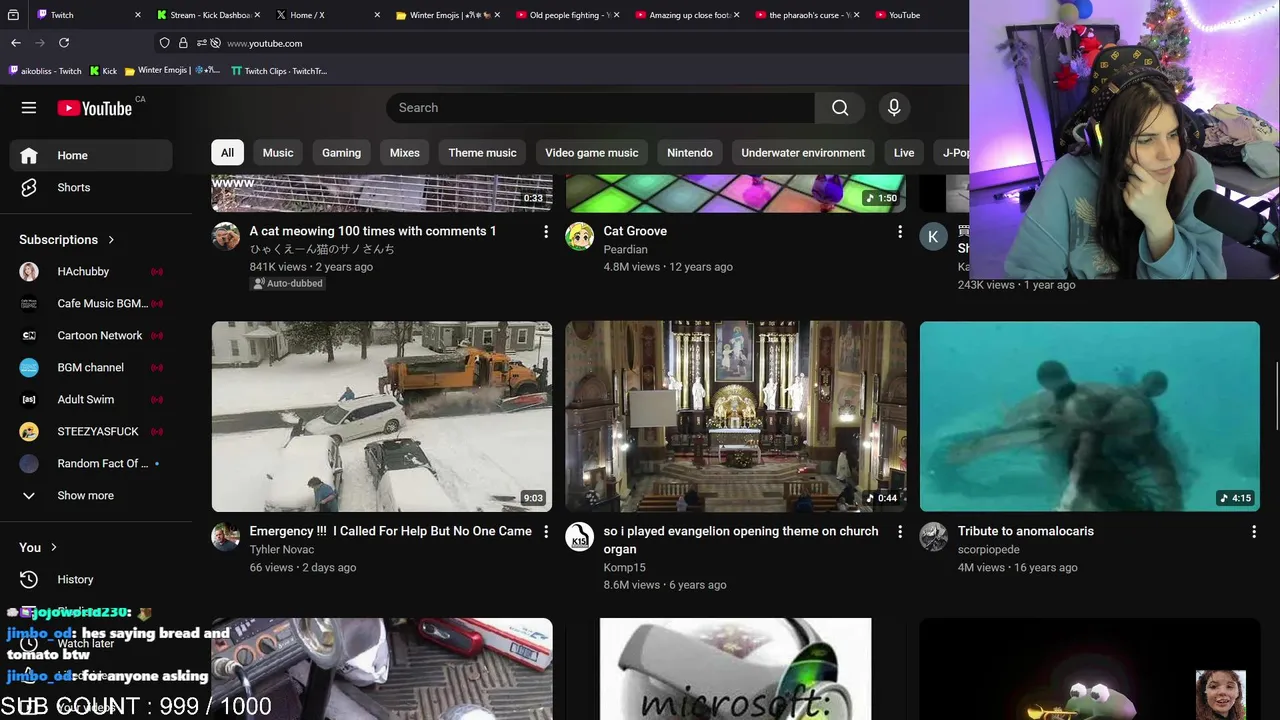Viewport: 1280px width, 720px height.
Task: Open Cafe Music BGM channel subscription
Action: (x=91, y=303)
